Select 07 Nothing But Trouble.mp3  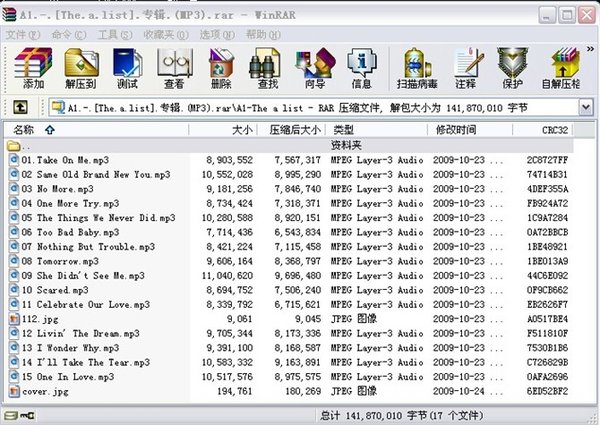[88, 247]
